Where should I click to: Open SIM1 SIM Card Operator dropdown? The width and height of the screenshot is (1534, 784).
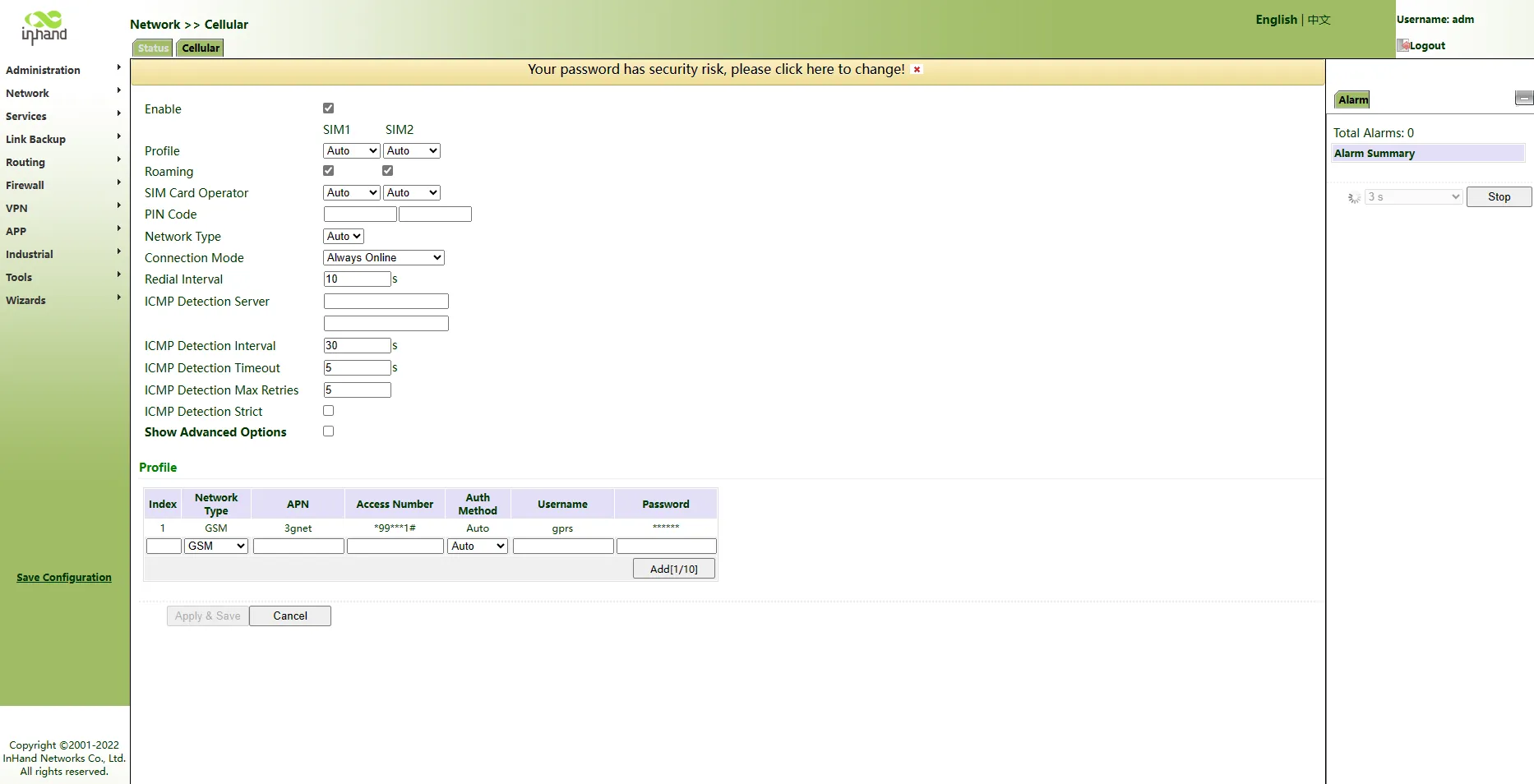(352, 192)
